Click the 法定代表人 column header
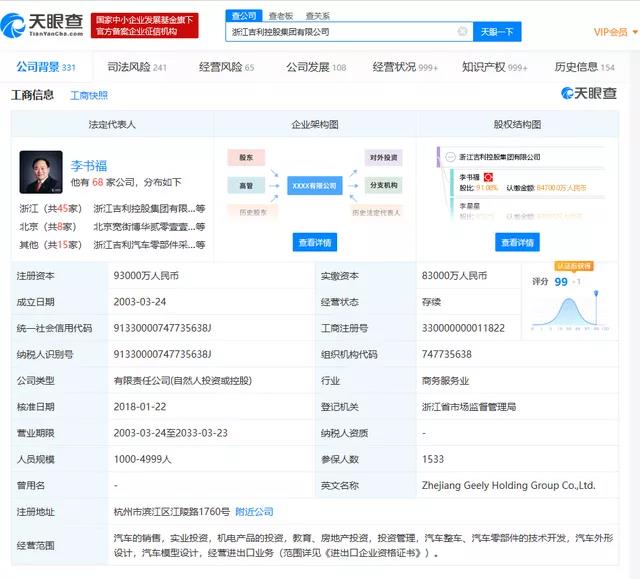This screenshot has height=579, width=640. pyautogui.click(x=112, y=124)
